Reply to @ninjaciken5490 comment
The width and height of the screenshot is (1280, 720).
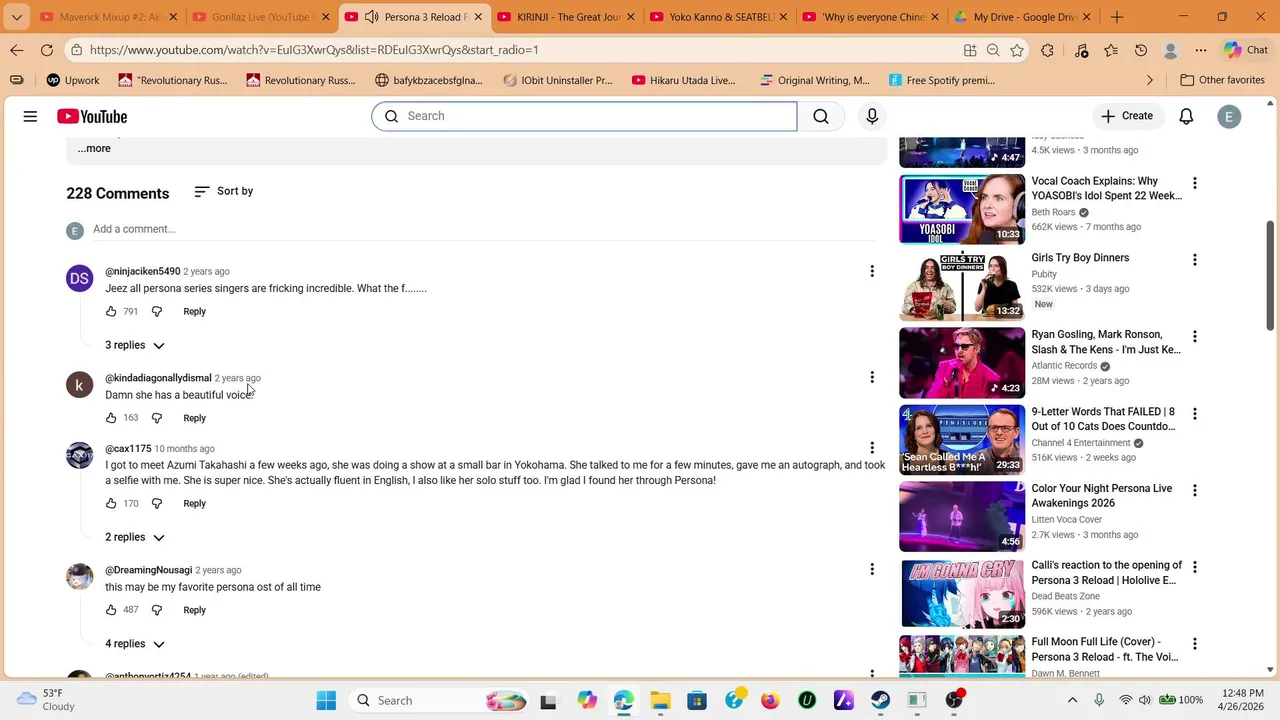pyautogui.click(x=194, y=311)
